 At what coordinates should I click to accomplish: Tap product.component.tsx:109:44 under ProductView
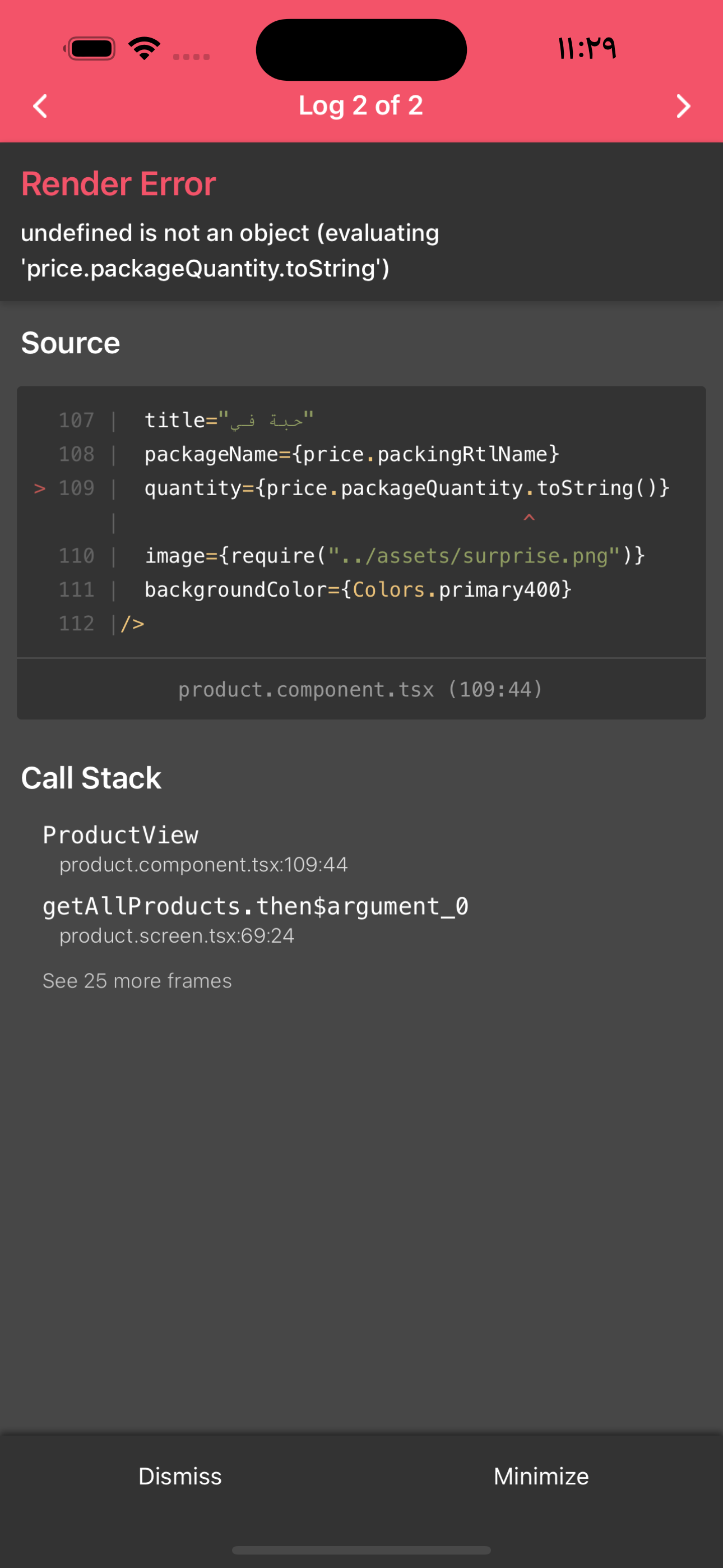click(203, 864)
